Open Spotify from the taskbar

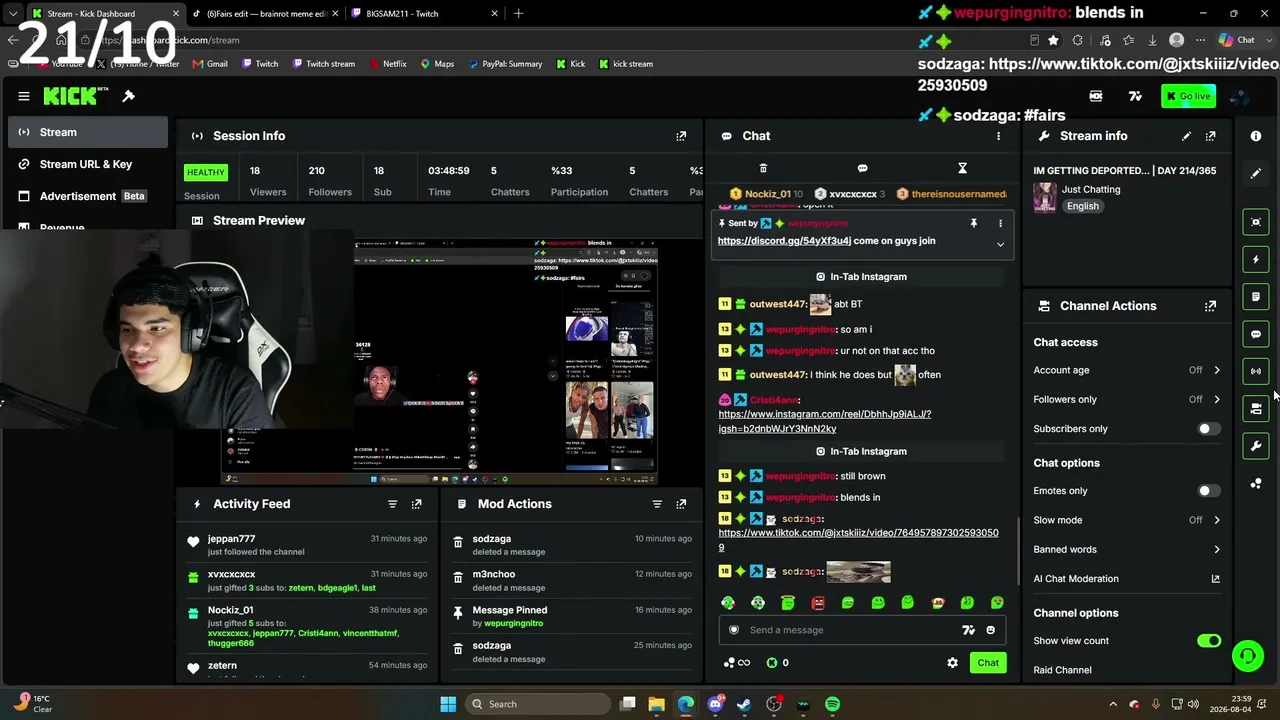pos(832,704)
